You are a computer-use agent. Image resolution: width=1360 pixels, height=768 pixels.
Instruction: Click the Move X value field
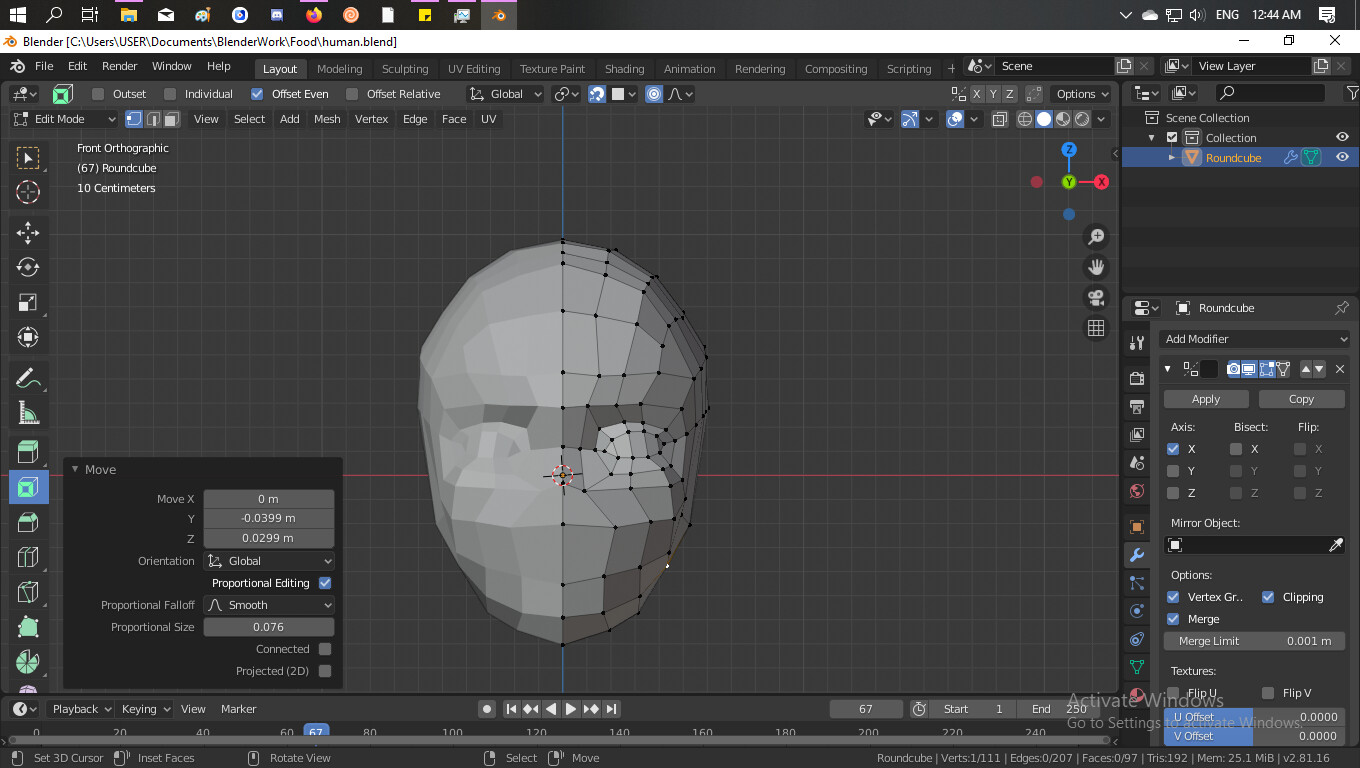(x=268, y=498)
